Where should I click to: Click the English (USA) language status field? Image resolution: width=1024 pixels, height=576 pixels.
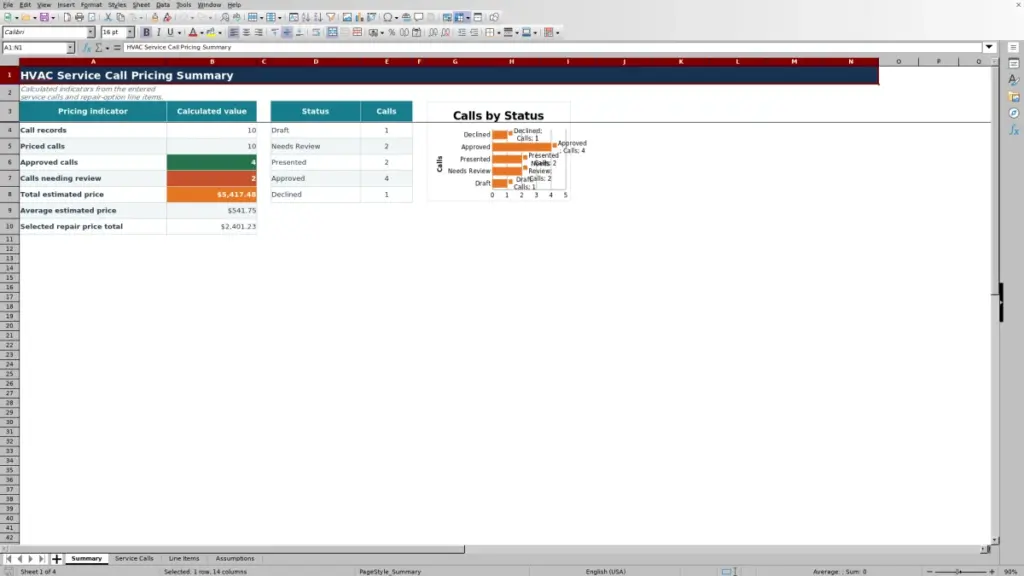[x=605, y=571]
